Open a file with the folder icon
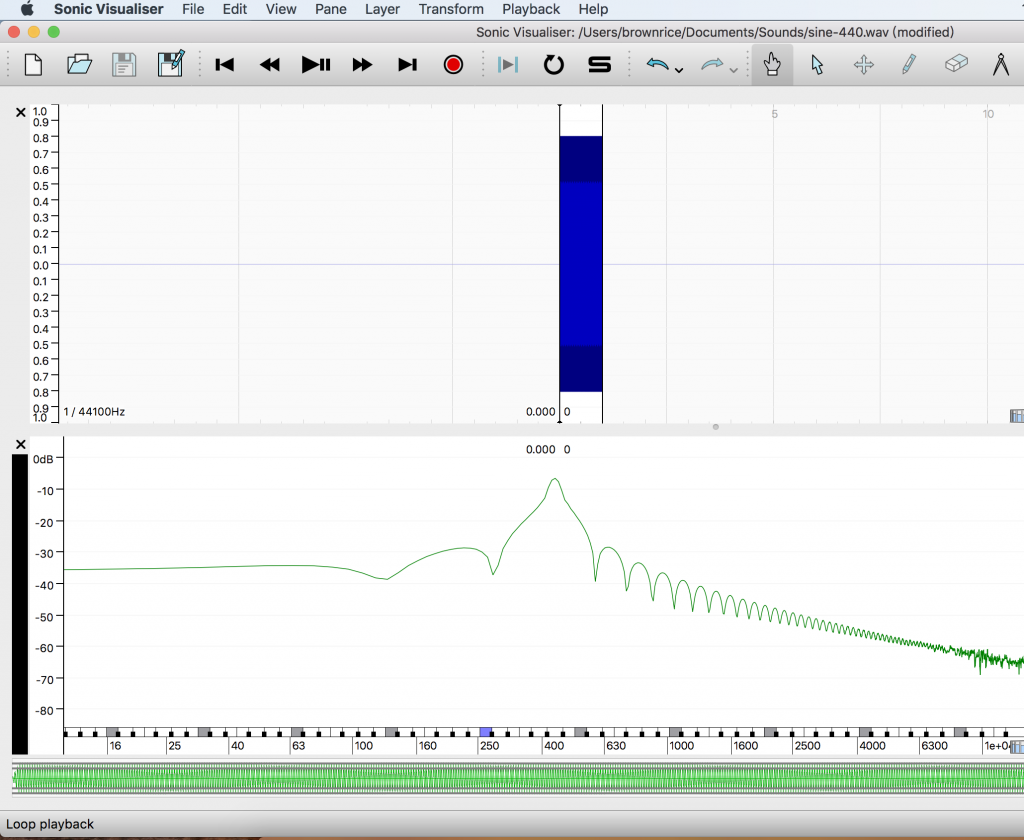The width and height of the screenshot is (1024, 840). [x=79, y=65]
